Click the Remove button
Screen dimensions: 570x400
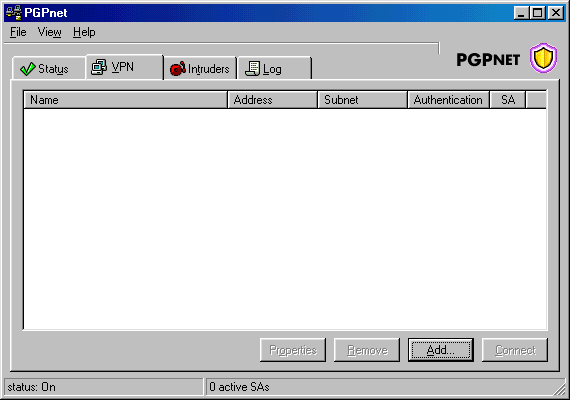(x=367, y=350)
